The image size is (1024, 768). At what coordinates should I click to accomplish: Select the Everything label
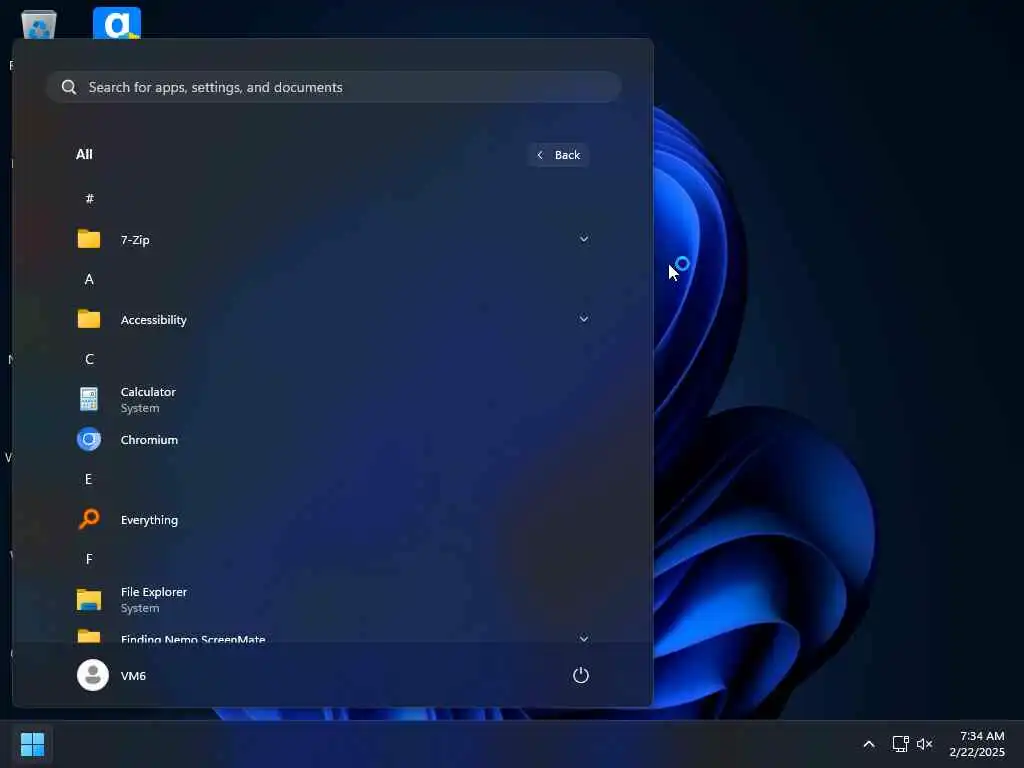pyautogui.click(x=149, y=520)
